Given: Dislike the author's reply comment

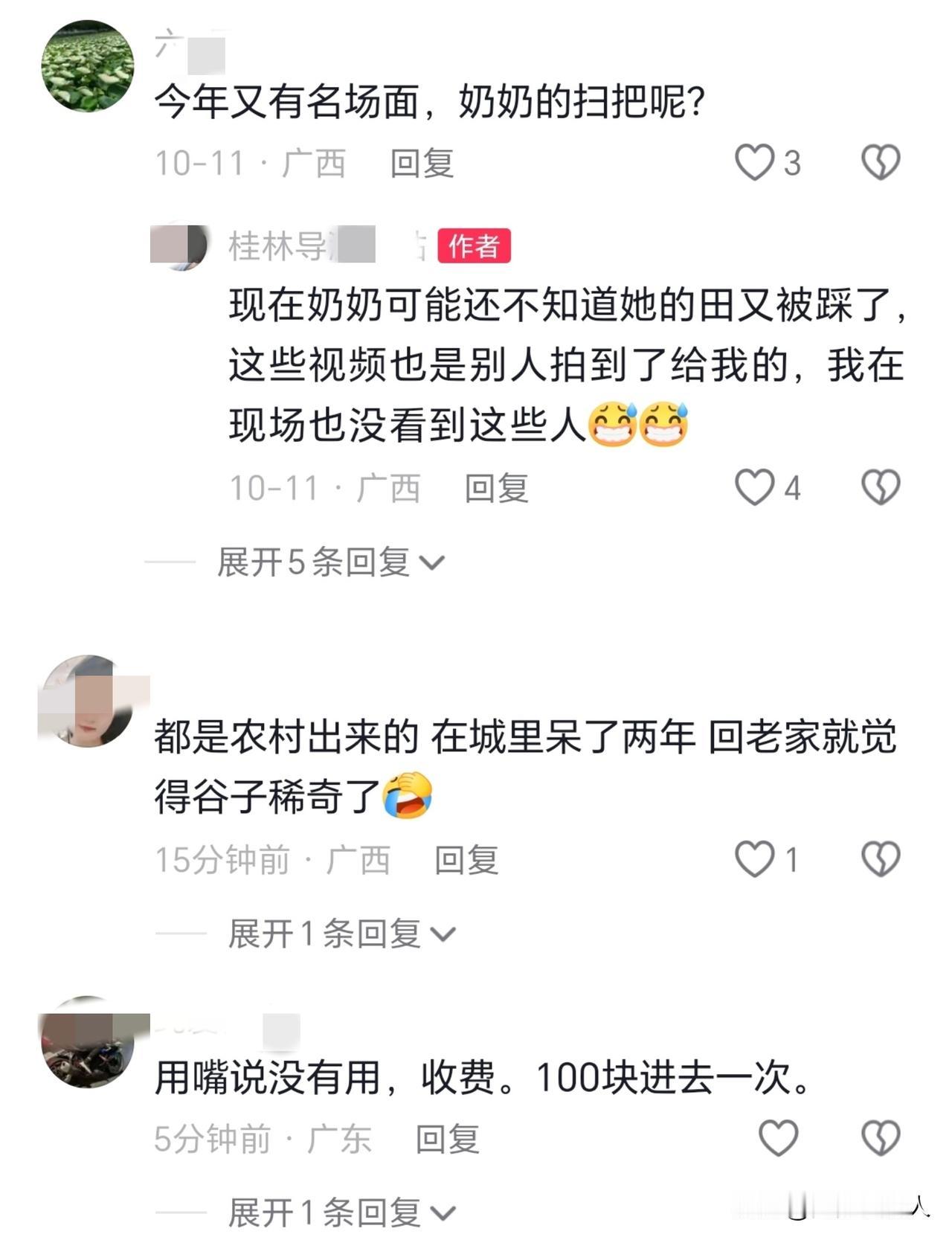Looking at the screenshot, I should (881, 487).
